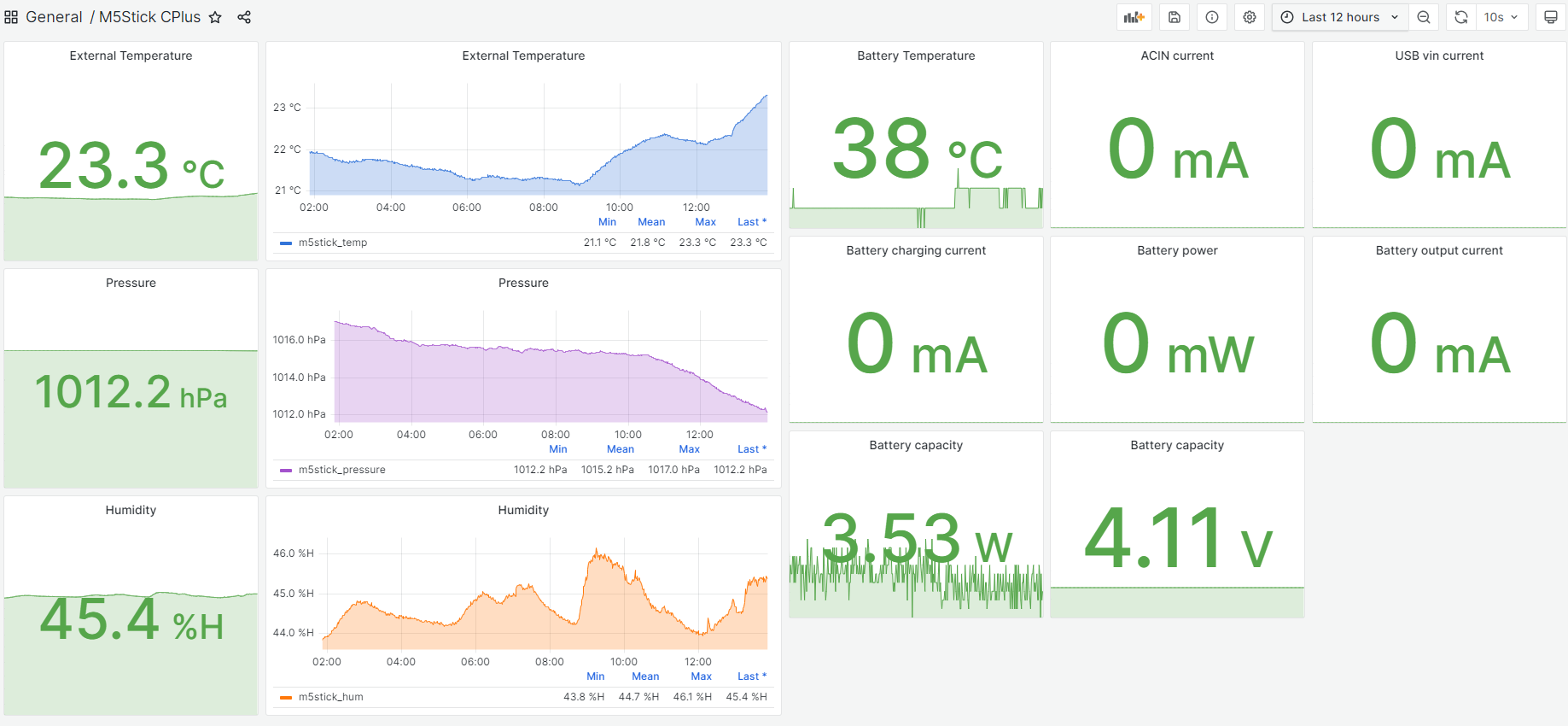
Task: Cycle view mode with monitor icon
Action: coord(1551,17)
